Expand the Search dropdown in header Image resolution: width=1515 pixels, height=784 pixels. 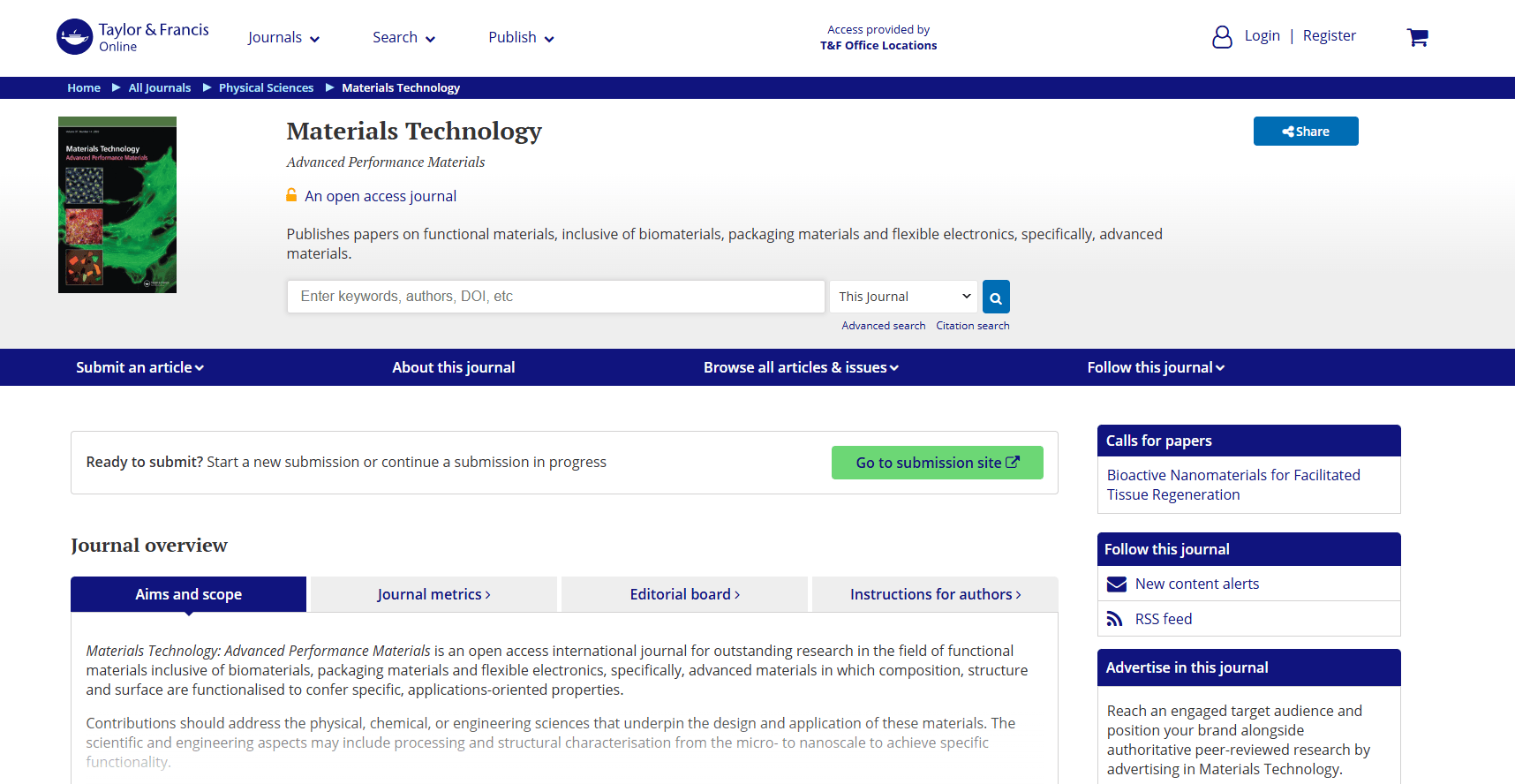coord(403,37)
